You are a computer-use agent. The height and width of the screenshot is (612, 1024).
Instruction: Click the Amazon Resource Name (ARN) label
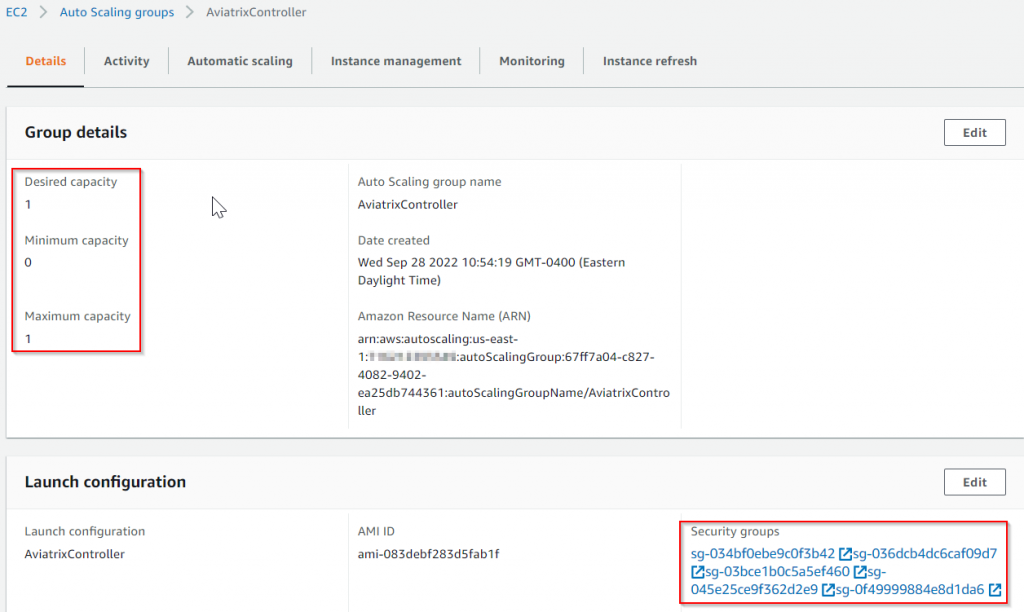point(444,316)
